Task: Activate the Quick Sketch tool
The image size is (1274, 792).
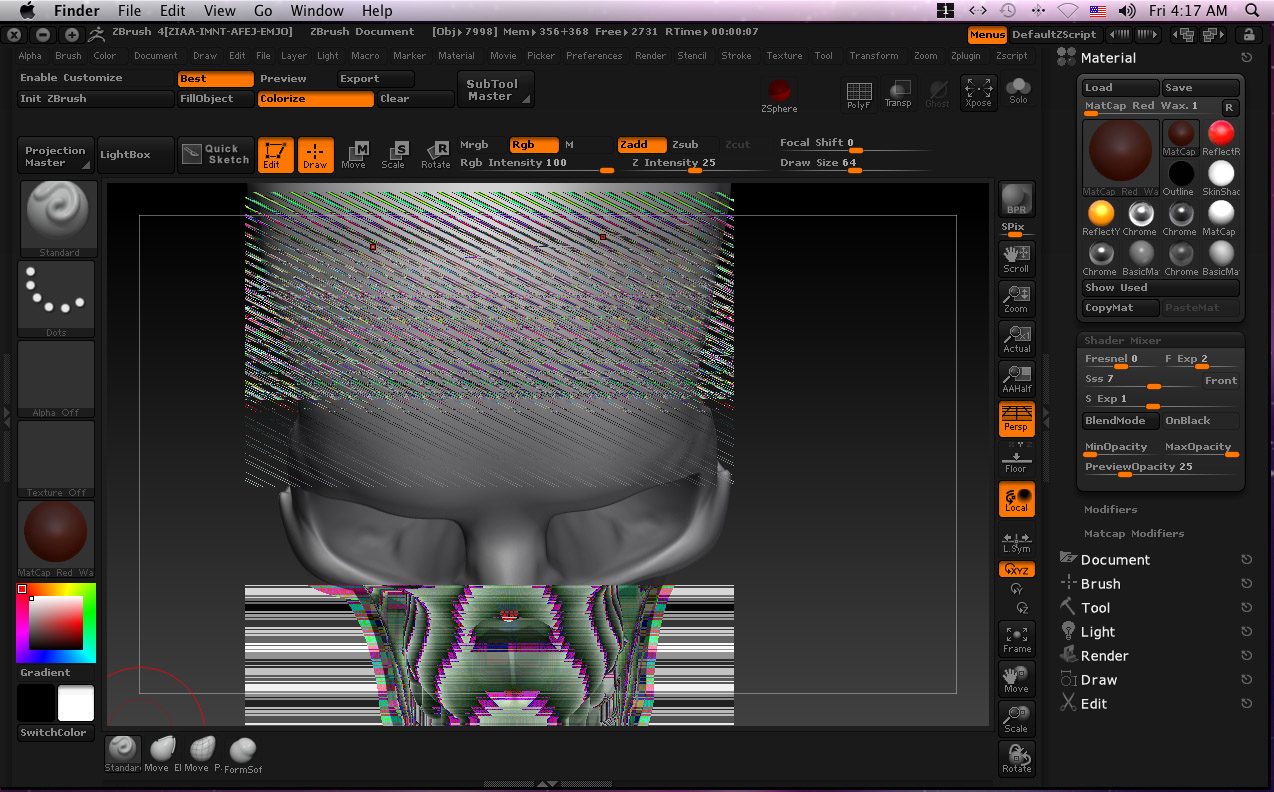Action: [x=215, y=155]
